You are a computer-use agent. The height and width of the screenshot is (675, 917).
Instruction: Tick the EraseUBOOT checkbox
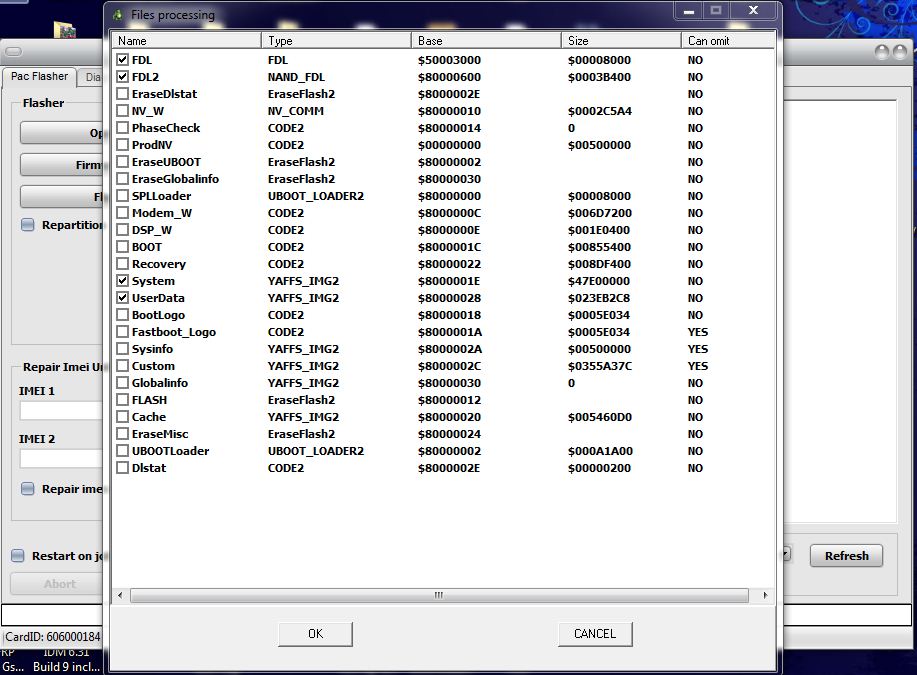tap(122, 161)
